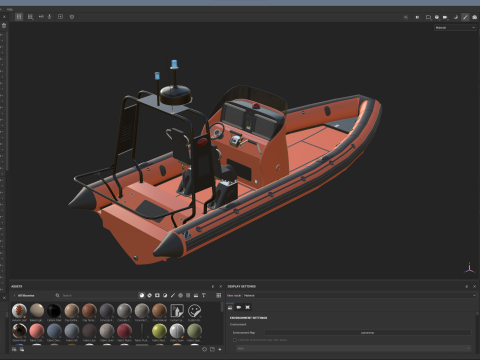
Task: Click the pause icon in top right toolbar
Action: click(x=417, y=17)
